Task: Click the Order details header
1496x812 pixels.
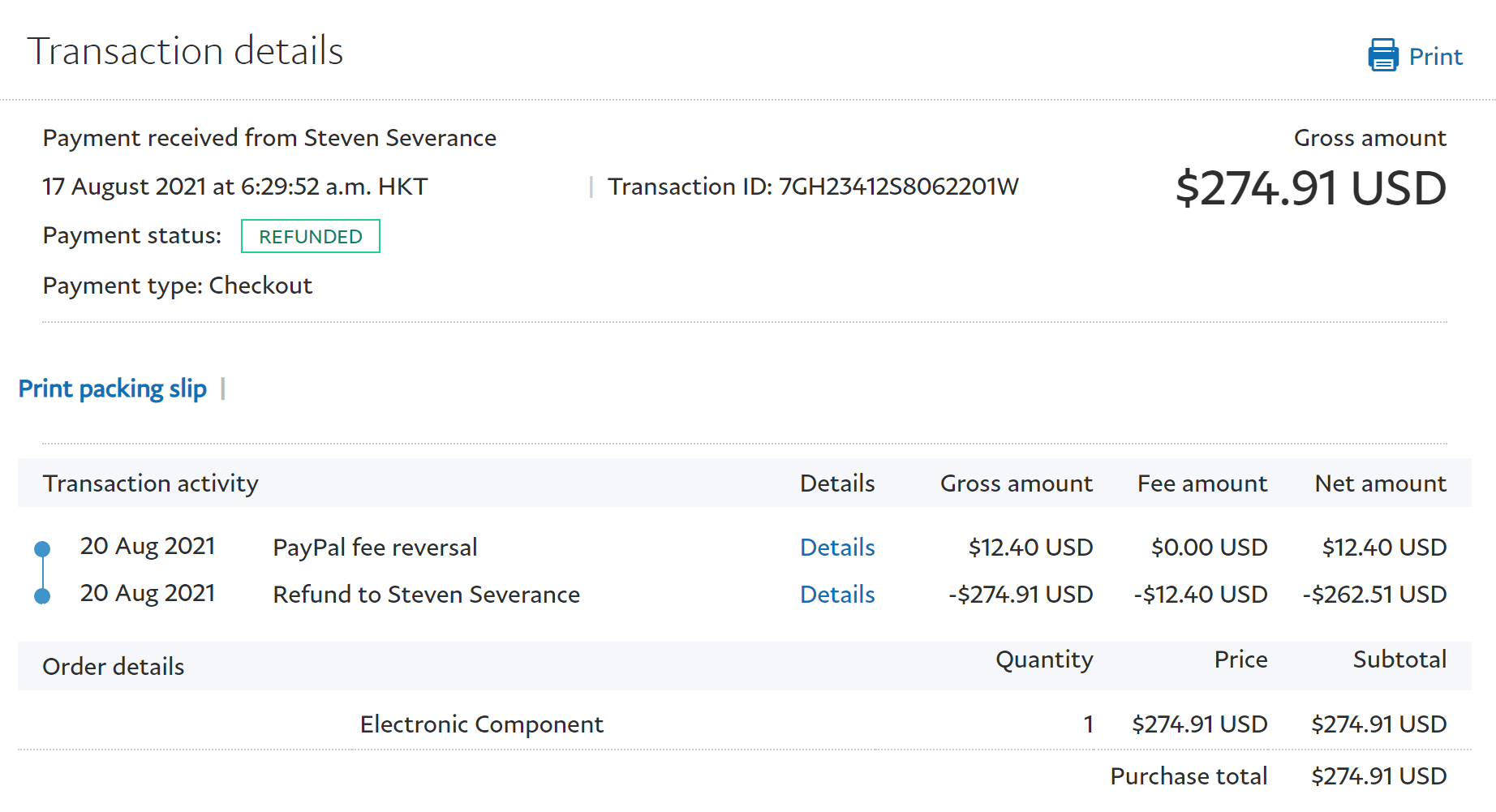Action: [113, 667]
